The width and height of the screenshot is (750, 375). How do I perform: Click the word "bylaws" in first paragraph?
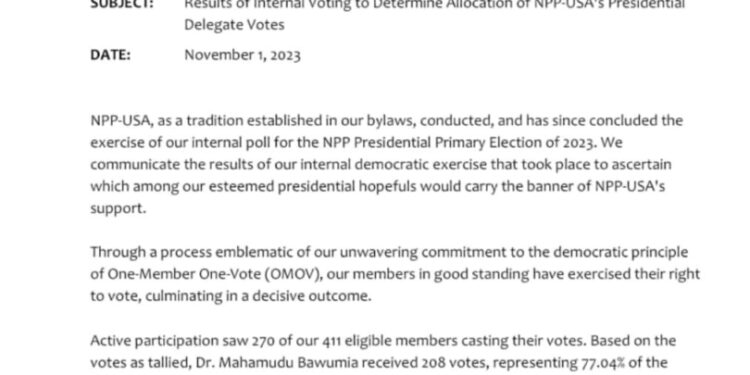coord(386,121)
